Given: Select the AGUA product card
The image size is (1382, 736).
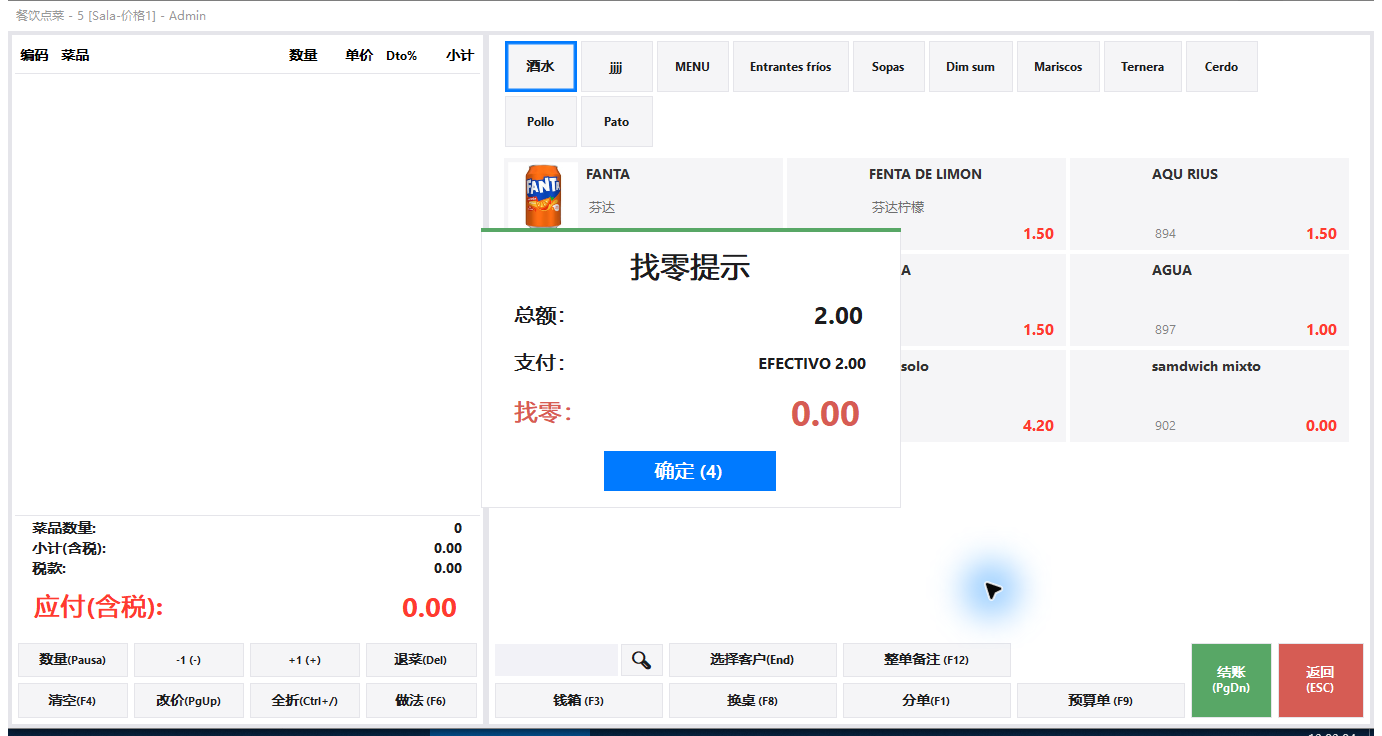Looking at the screenshot, I should 1209,299.
